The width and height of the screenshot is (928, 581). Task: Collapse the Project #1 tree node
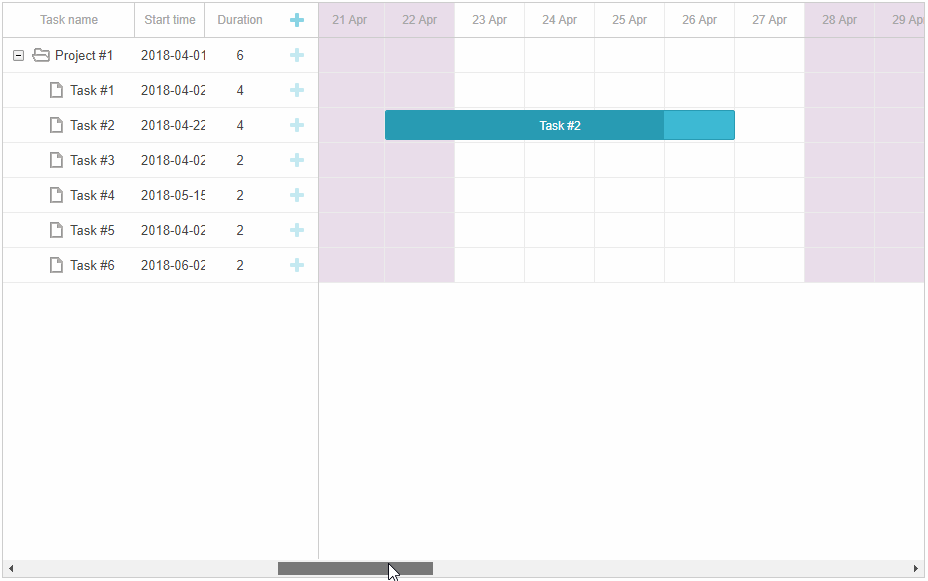click(x=18, y=56)
